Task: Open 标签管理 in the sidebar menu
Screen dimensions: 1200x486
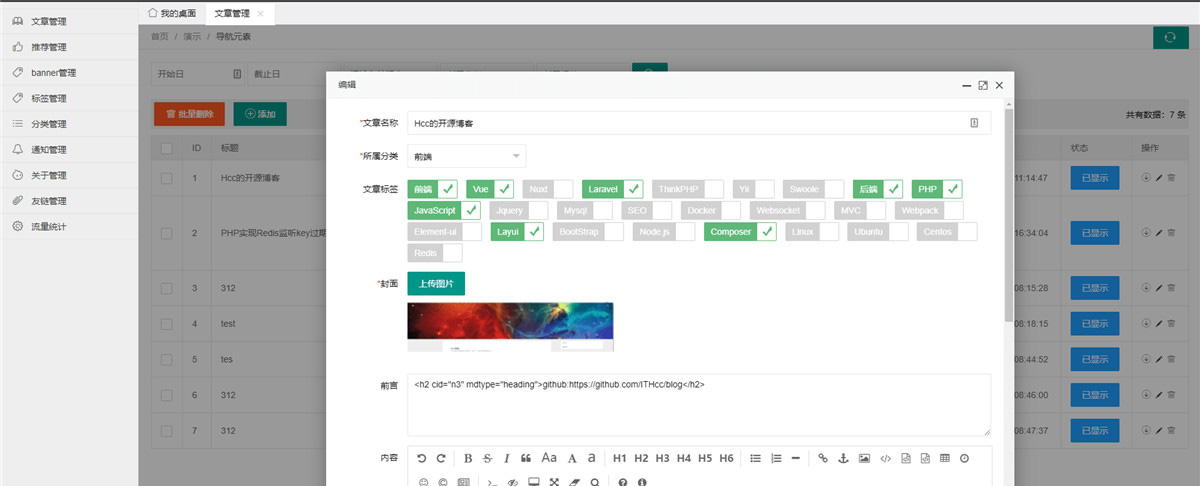Action: tap(48, 98)
